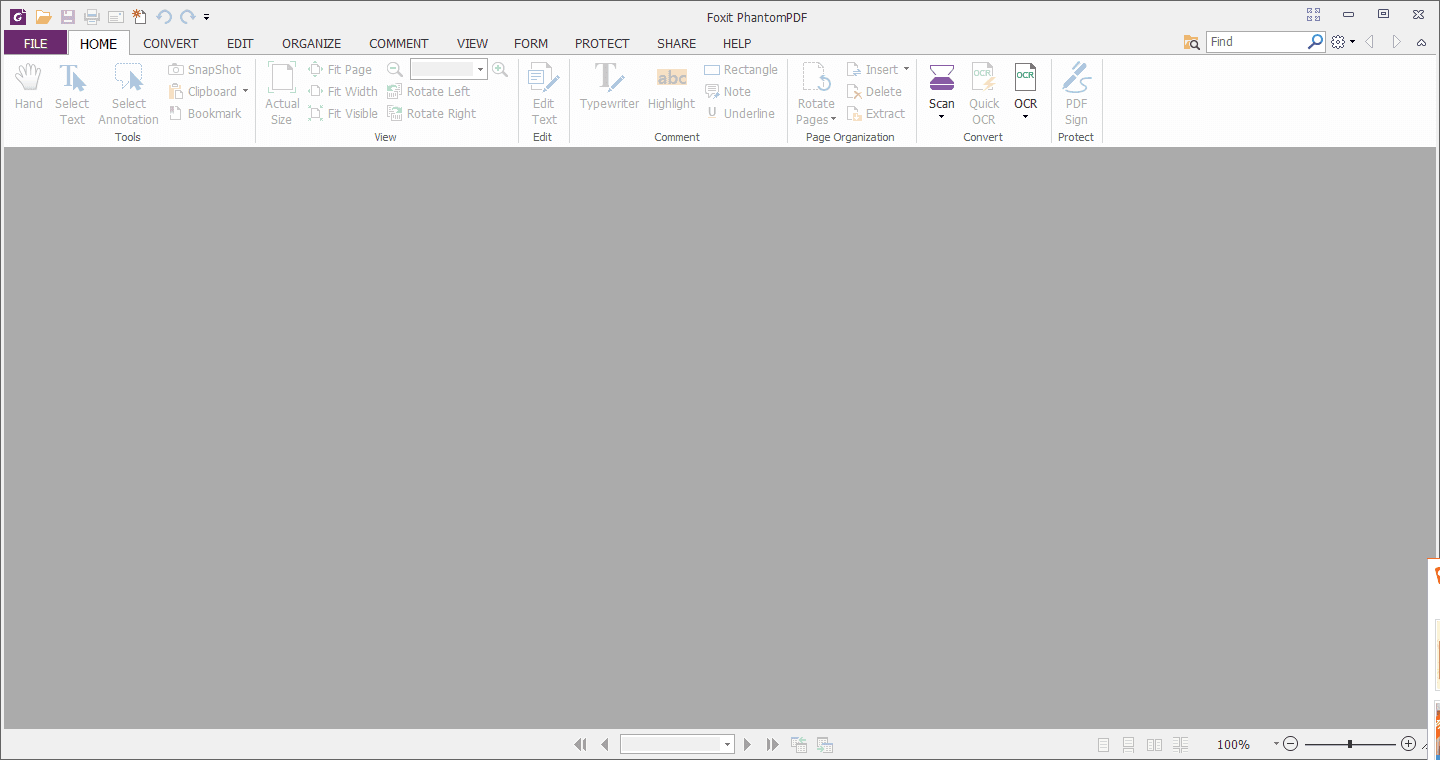
Task: Switch to the HELP tab
Action: [737, 43]
